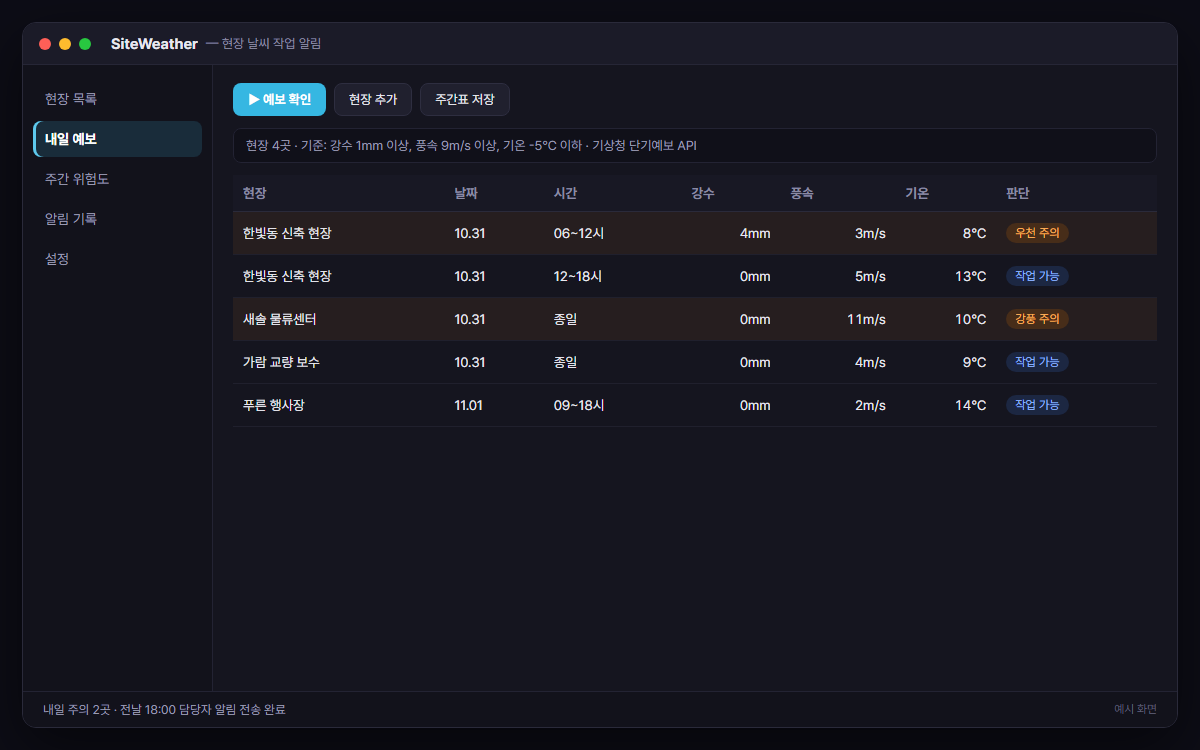The image size is (1200, 750).
Task: Click the 8°C temperature value
Action: [x=974, y=233]
